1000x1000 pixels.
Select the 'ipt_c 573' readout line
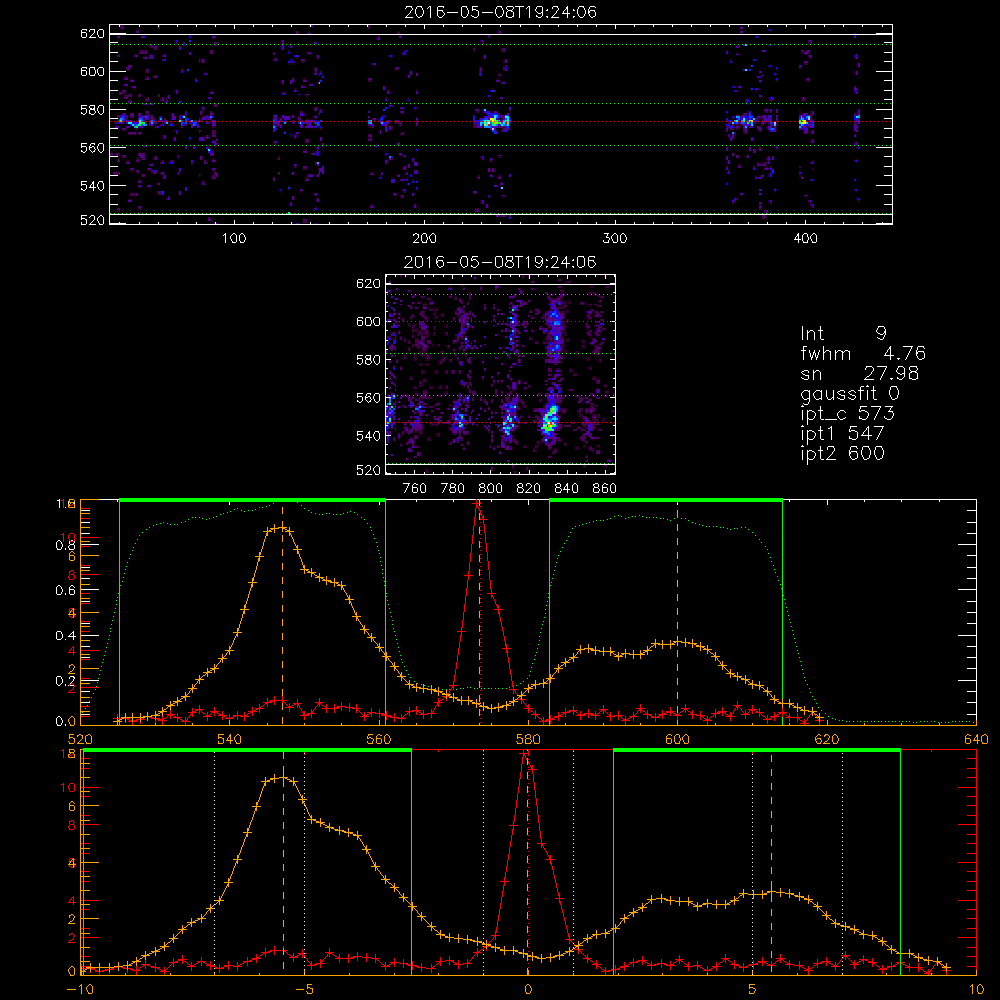(848, 414)
